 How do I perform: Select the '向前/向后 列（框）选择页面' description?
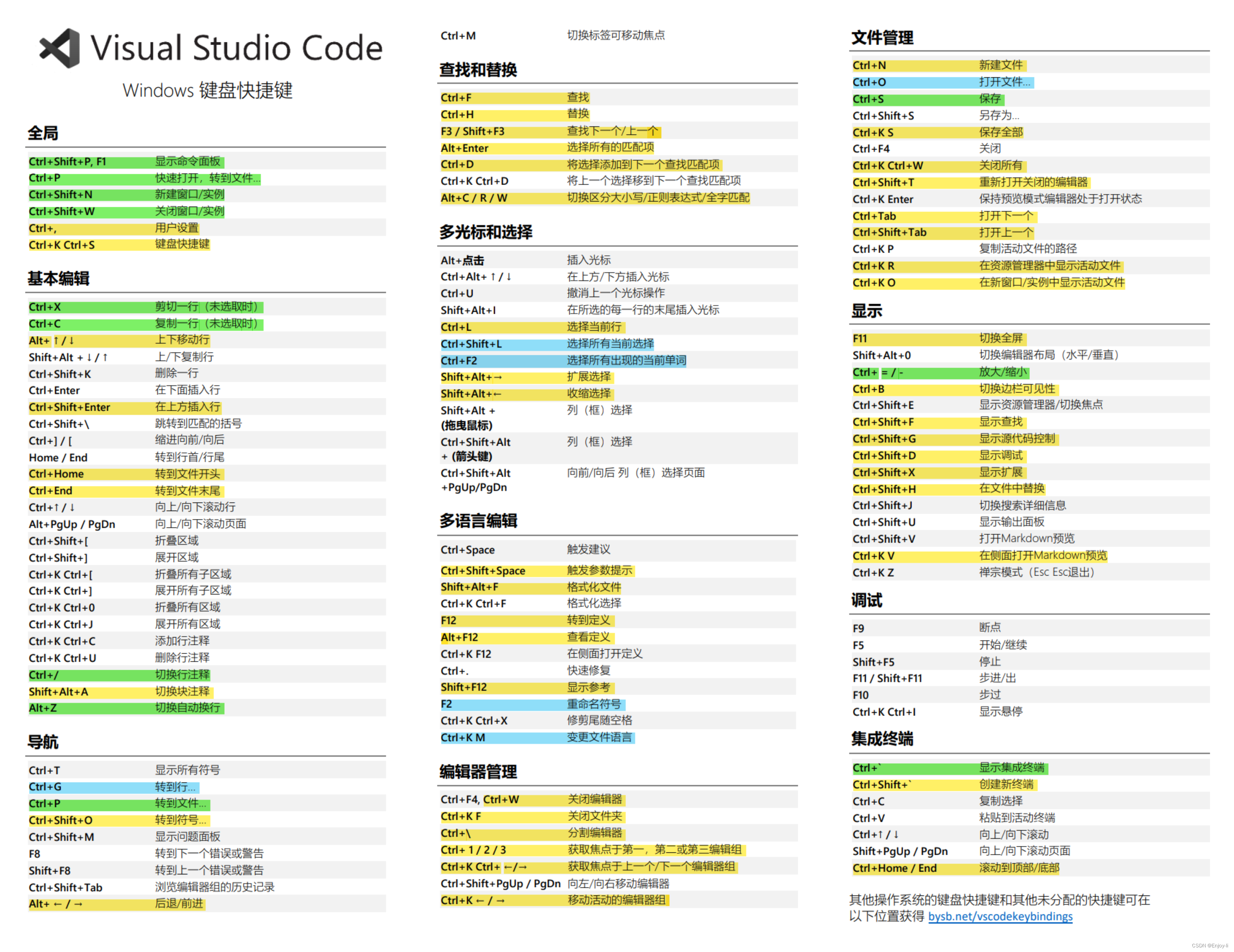click(x=635, y=473)
